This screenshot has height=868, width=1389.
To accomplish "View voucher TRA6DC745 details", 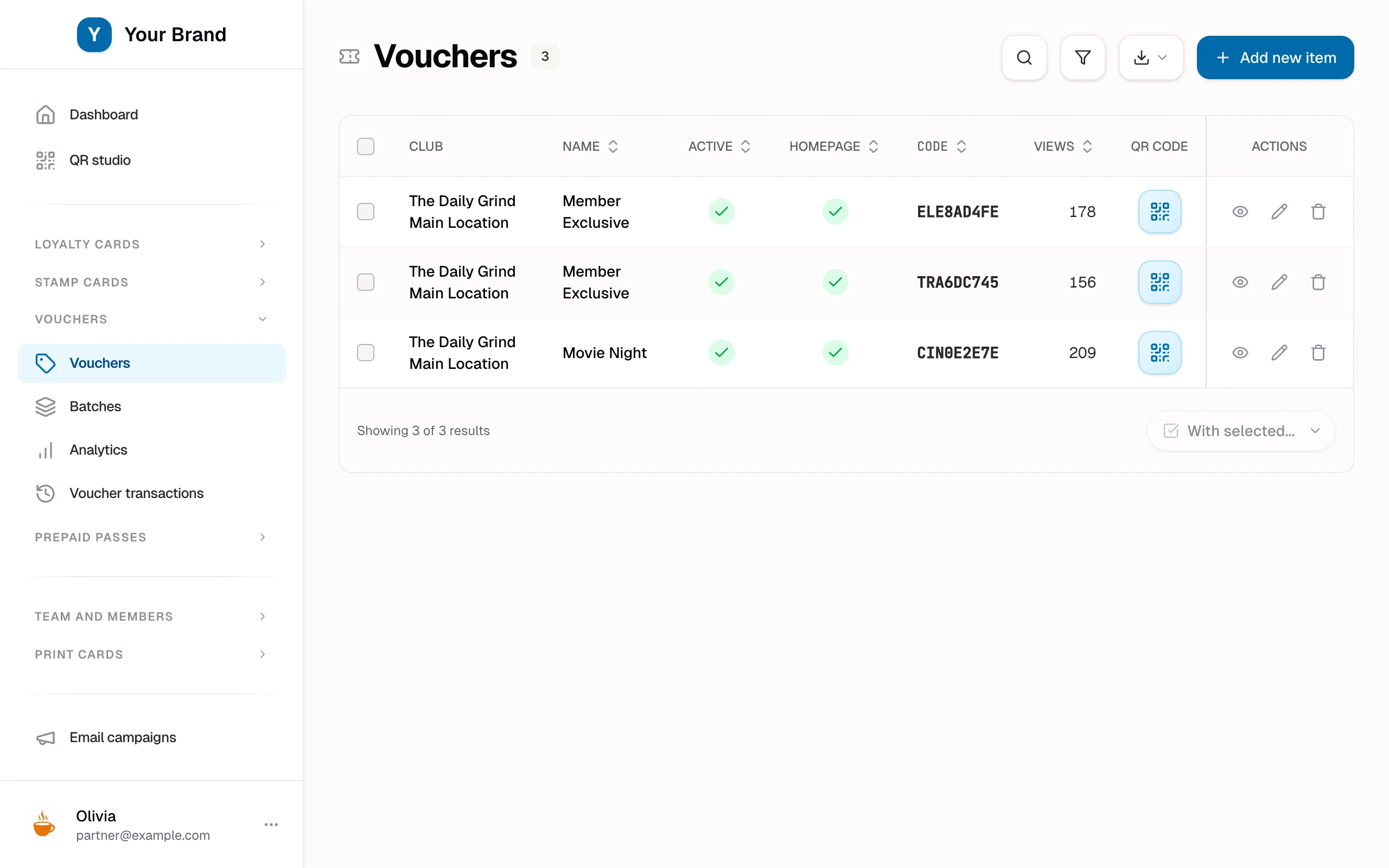I will [x=1240, y=282].
